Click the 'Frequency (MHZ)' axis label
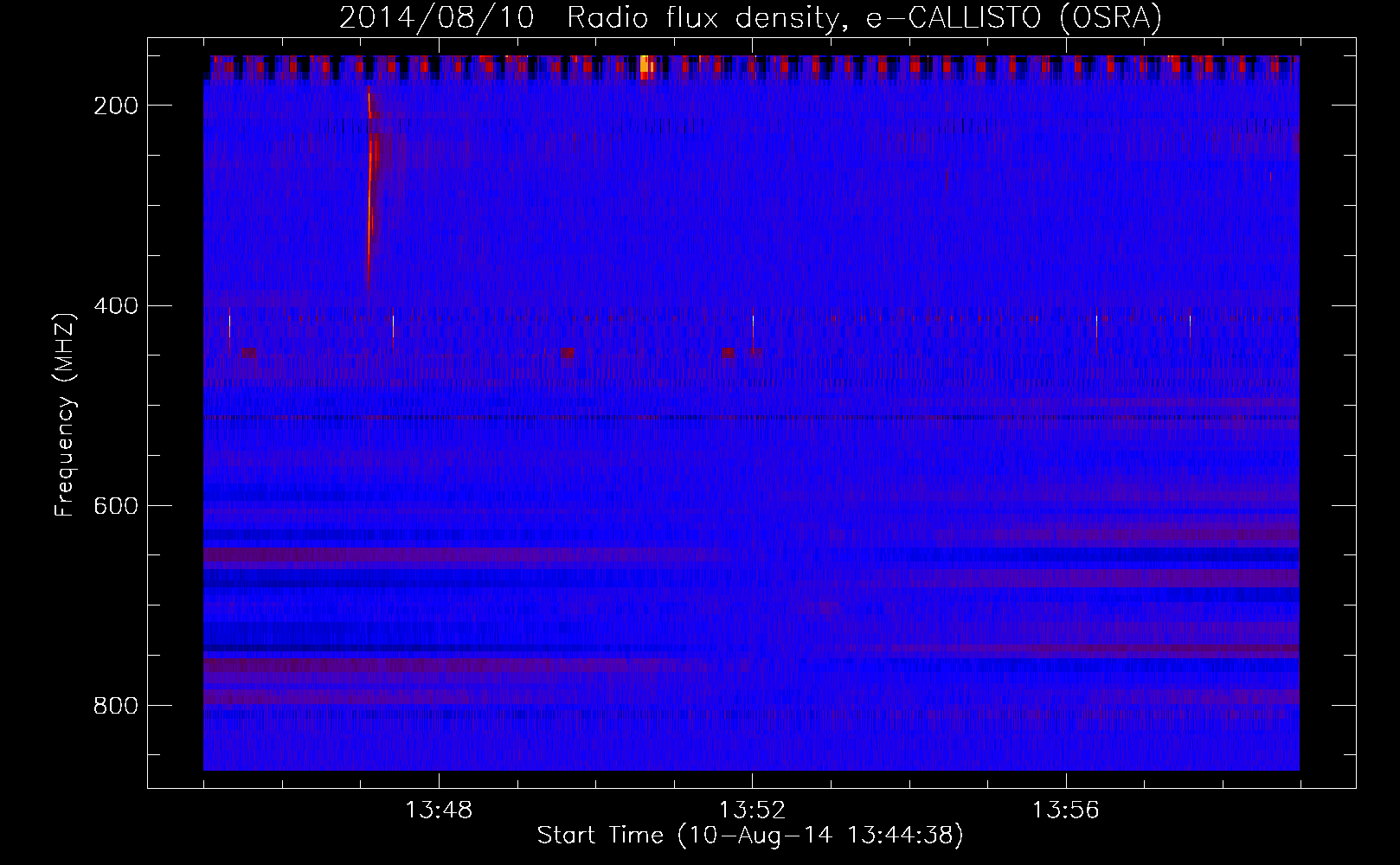1400x865 pixels. [65, 415]
